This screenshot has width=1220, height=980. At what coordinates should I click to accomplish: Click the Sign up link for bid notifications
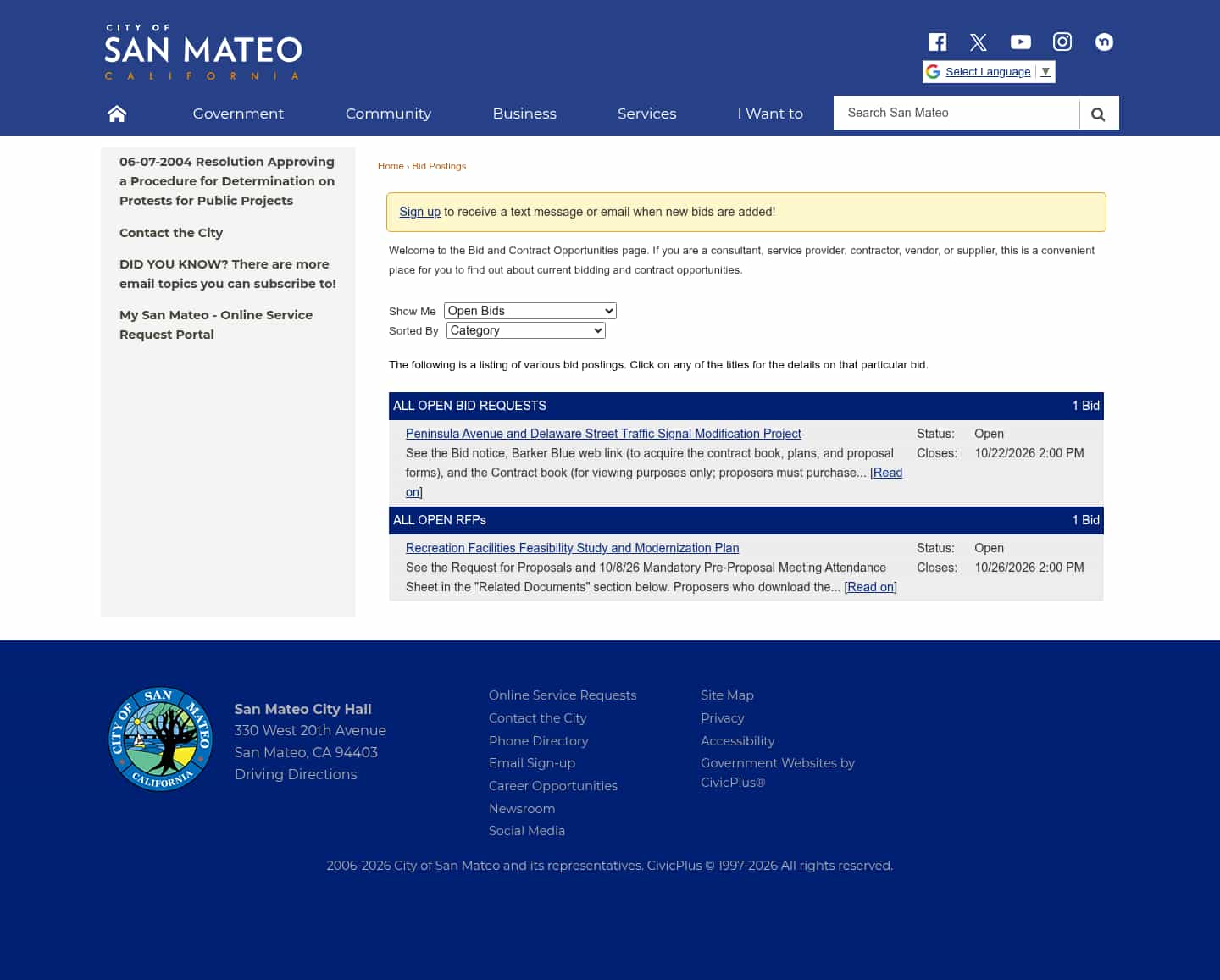tap(420, 212)
